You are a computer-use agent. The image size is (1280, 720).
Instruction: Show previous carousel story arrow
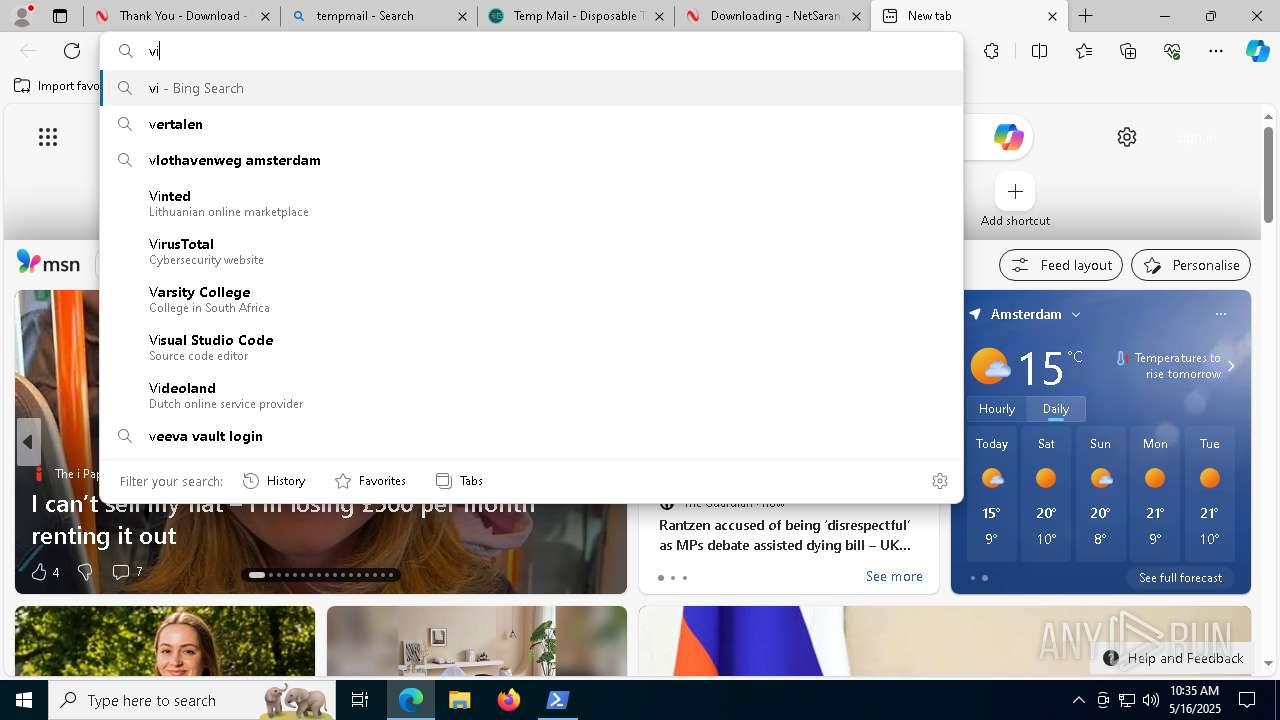point(28,442)
